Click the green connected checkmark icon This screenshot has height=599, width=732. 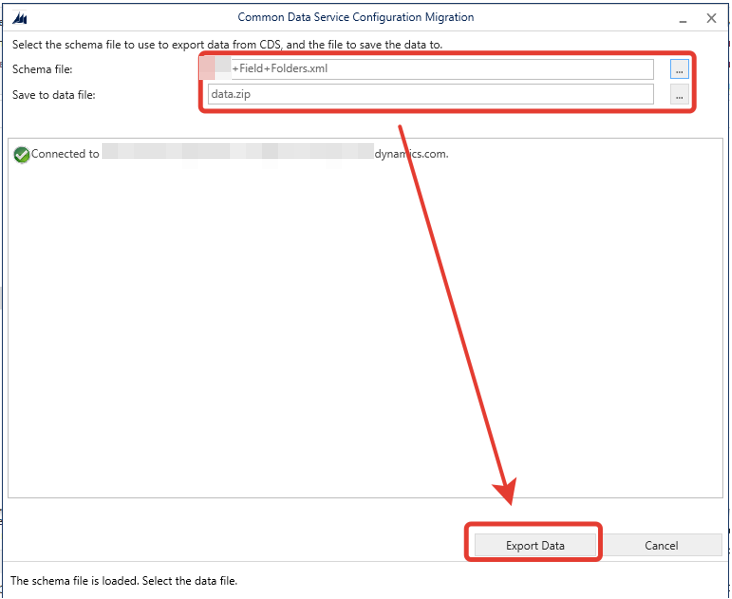point(21,155)
